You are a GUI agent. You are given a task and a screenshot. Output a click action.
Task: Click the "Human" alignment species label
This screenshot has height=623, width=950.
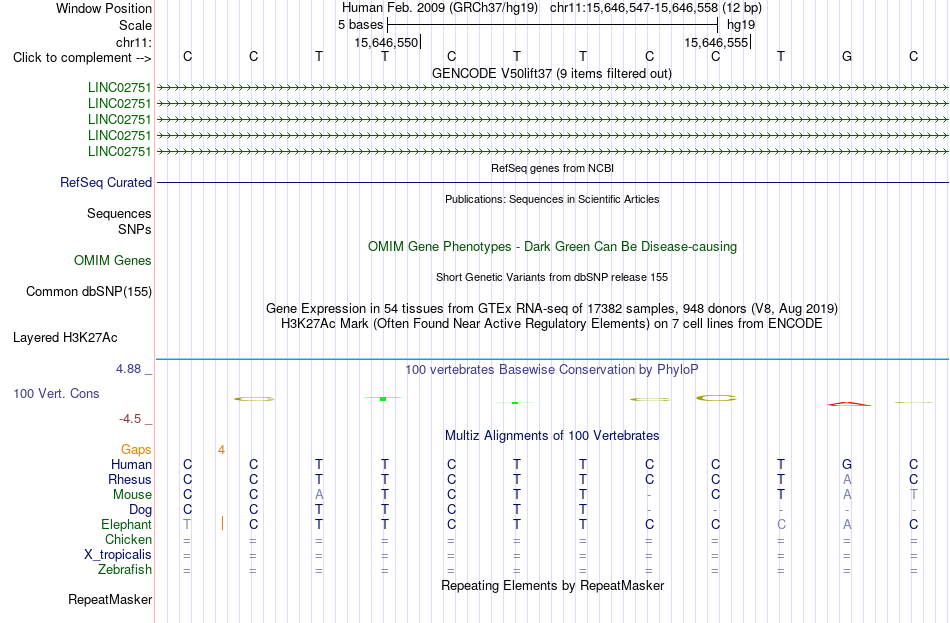pyautogui.click(x=131, y=465)
